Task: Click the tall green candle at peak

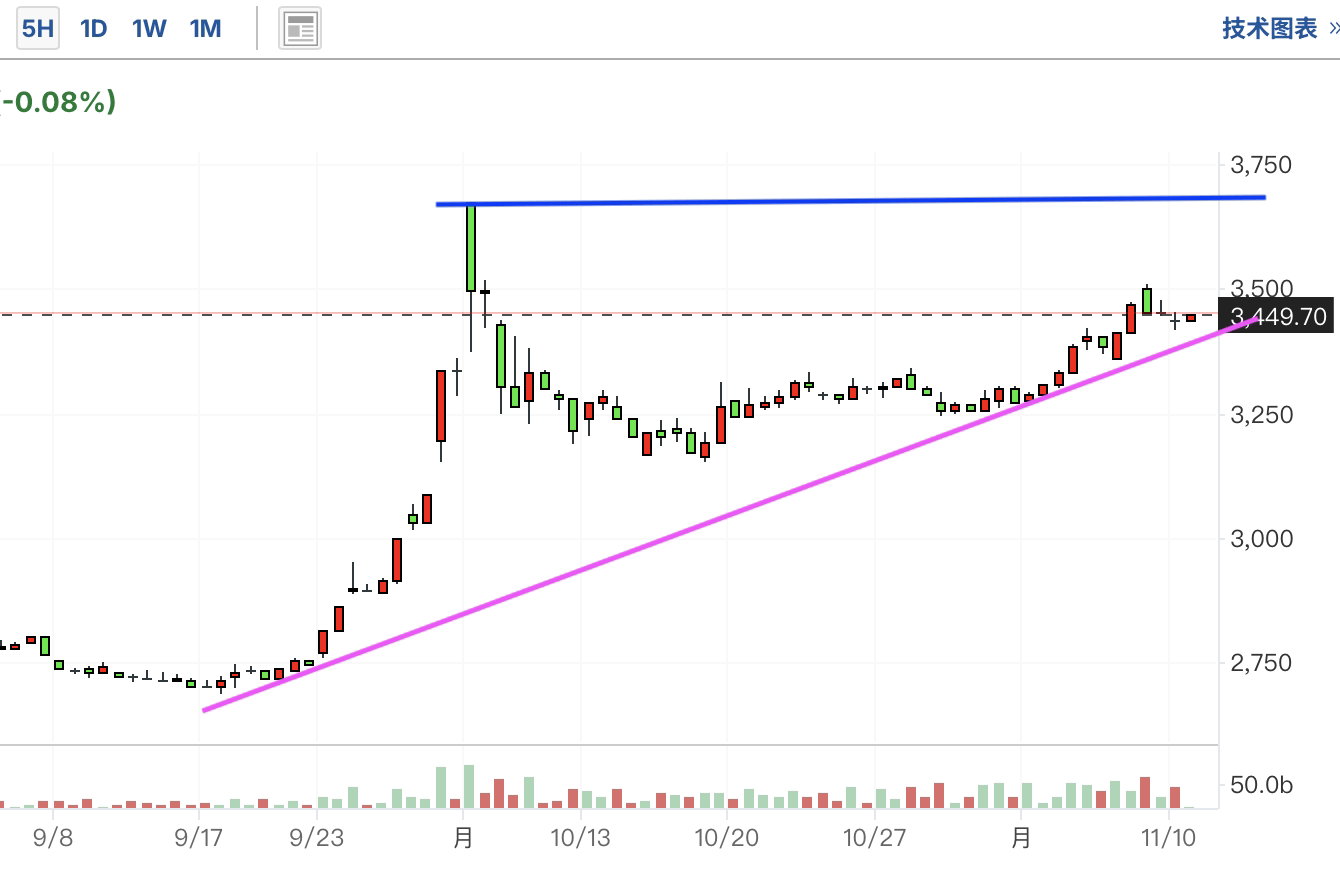Action: [x=470, y=248]
